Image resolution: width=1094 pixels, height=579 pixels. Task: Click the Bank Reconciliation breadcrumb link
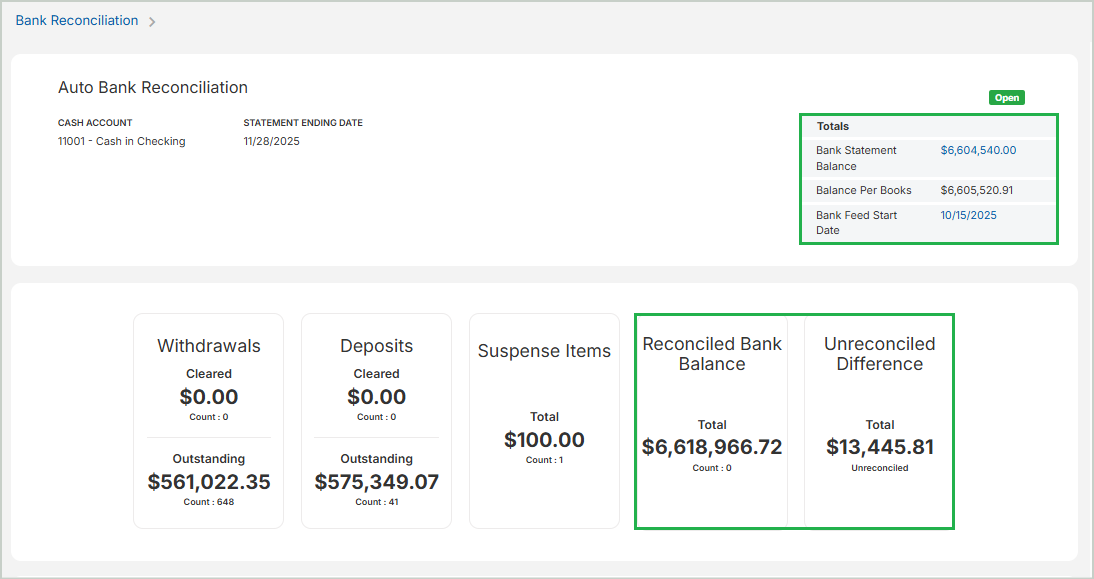coord(77,20)
